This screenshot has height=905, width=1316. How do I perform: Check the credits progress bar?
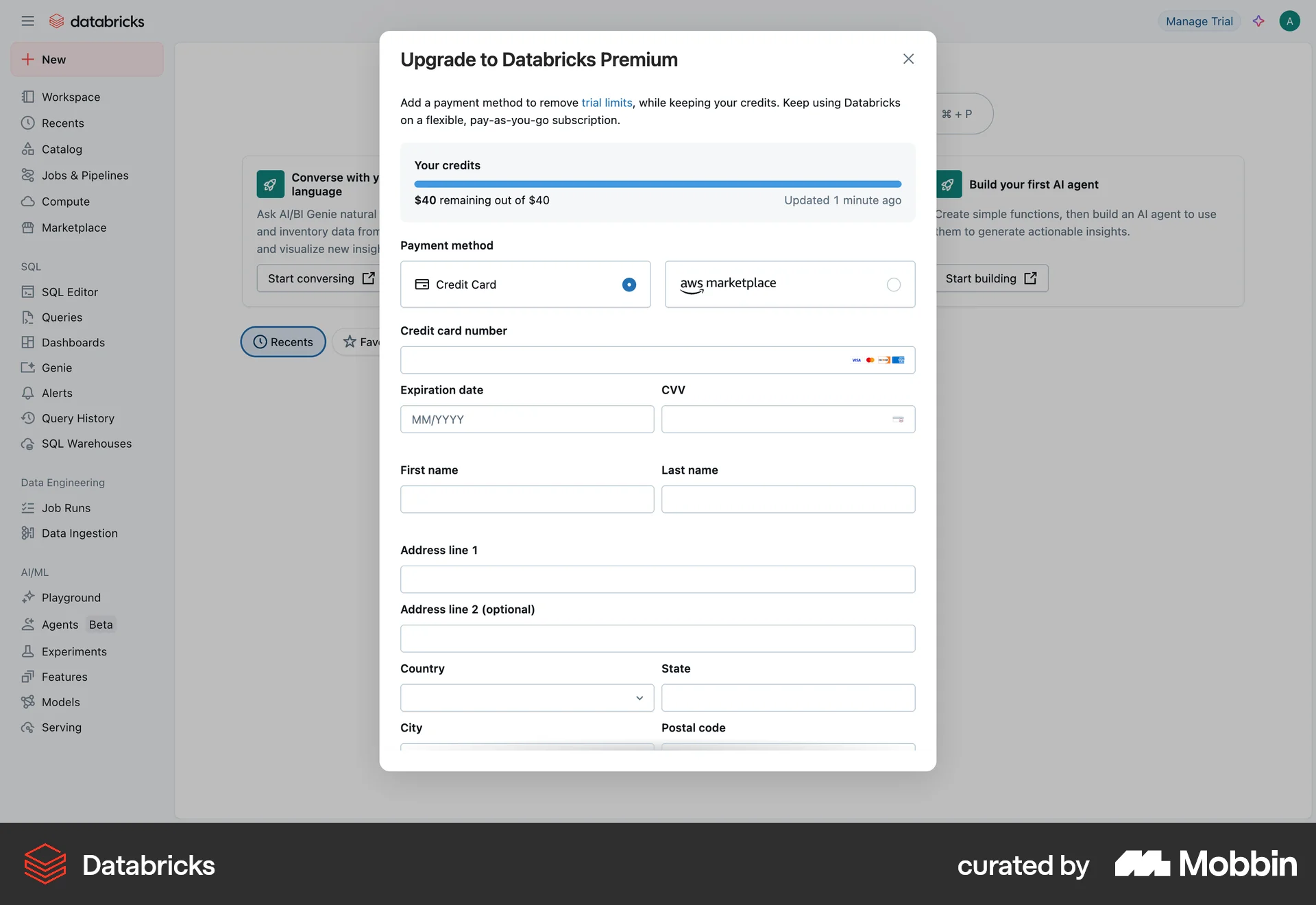[657, 184]
